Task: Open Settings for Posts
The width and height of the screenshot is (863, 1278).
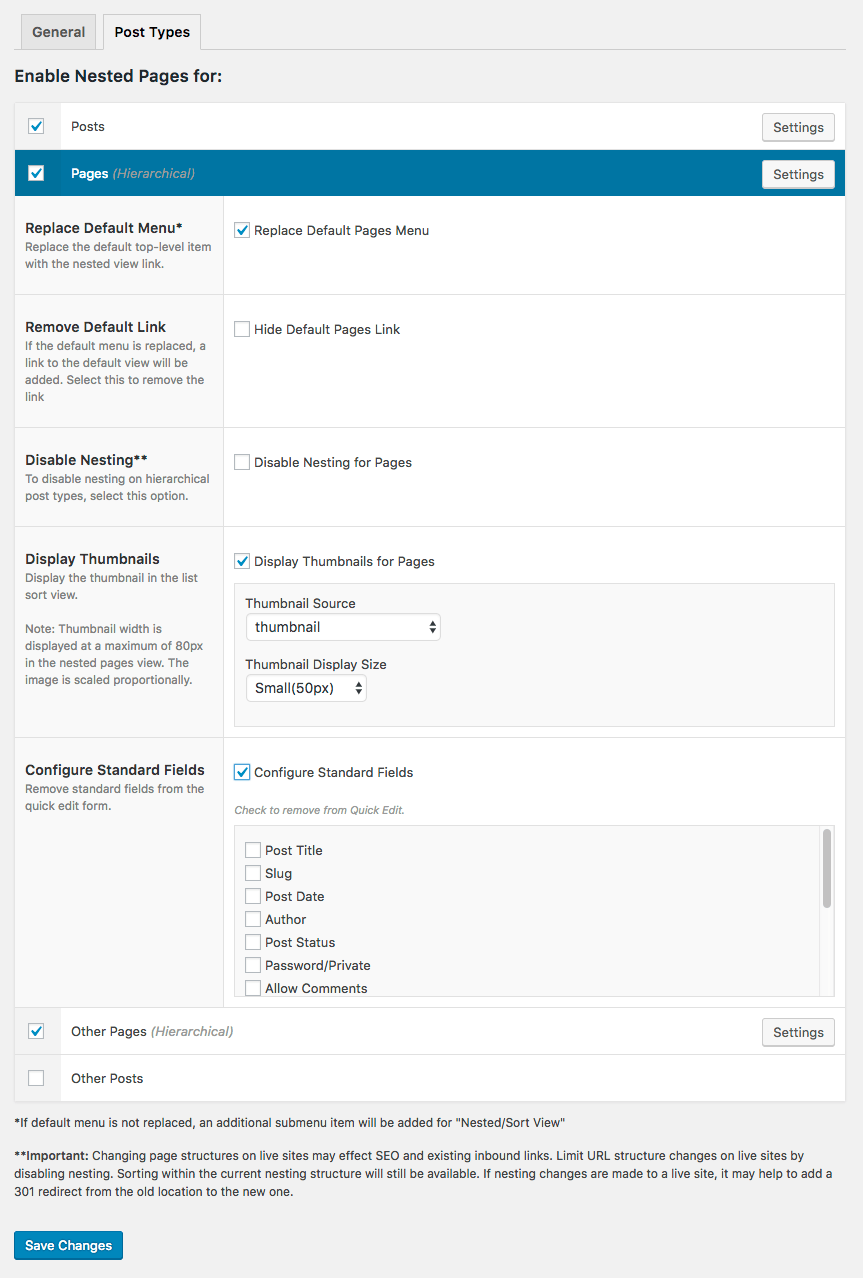Action: (x=798, y=127)
